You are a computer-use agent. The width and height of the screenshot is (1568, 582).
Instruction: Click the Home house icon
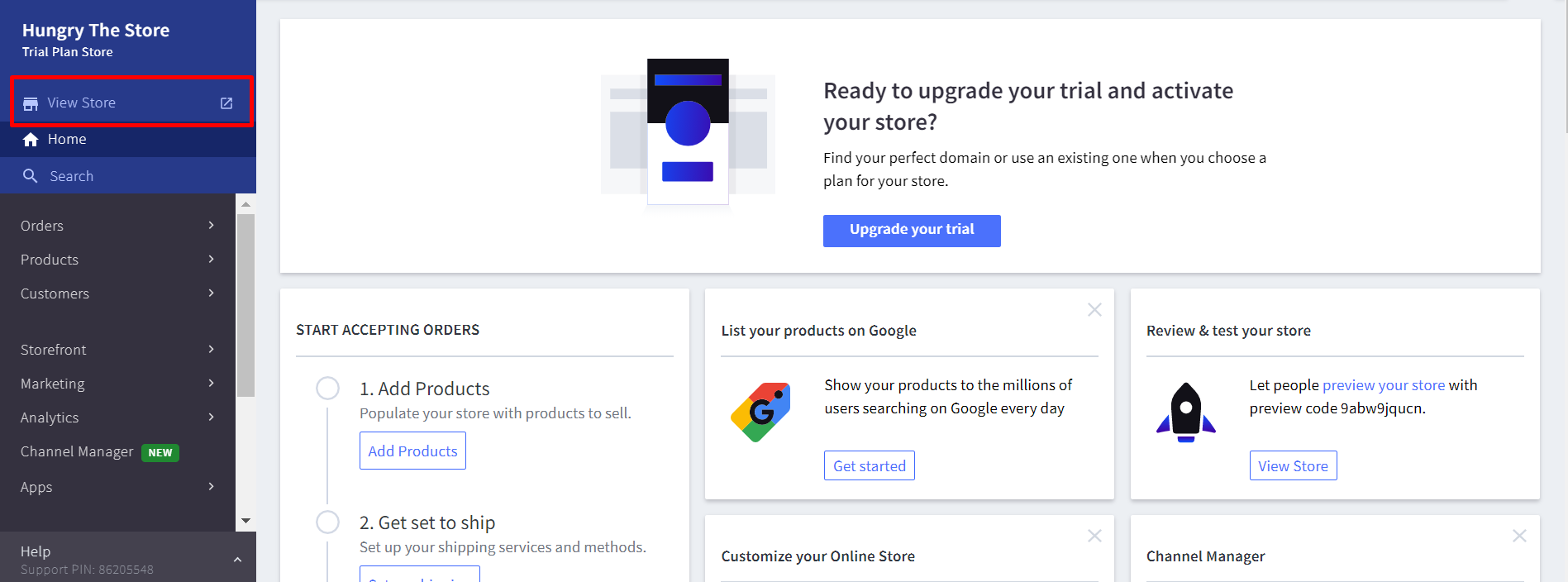tap(31, 140)
